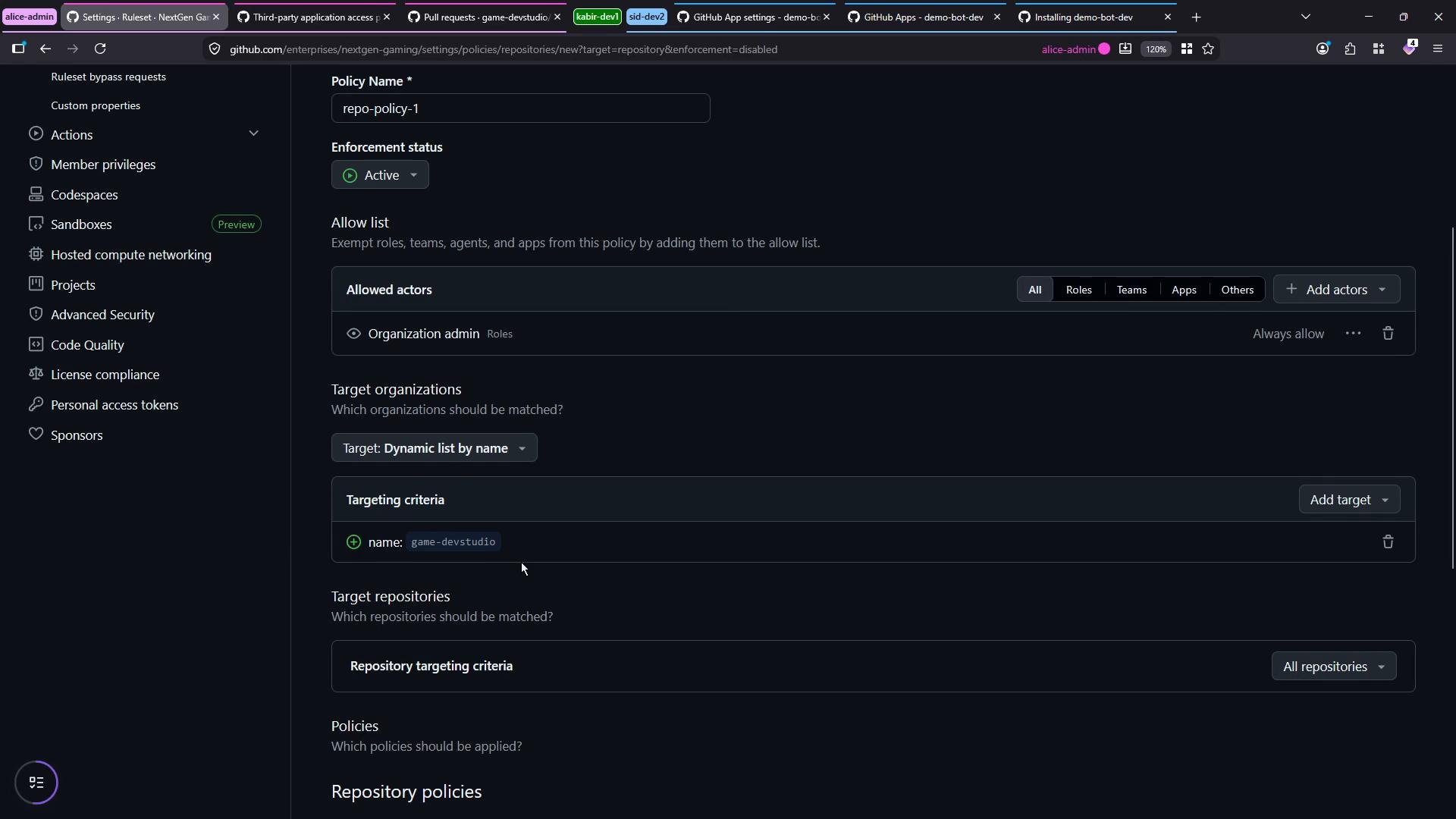Screen dimensions: 1456x819
Task: Open Target Dynamic list by name dropdown
Action: pyautogui.click(x=434, y=448)
